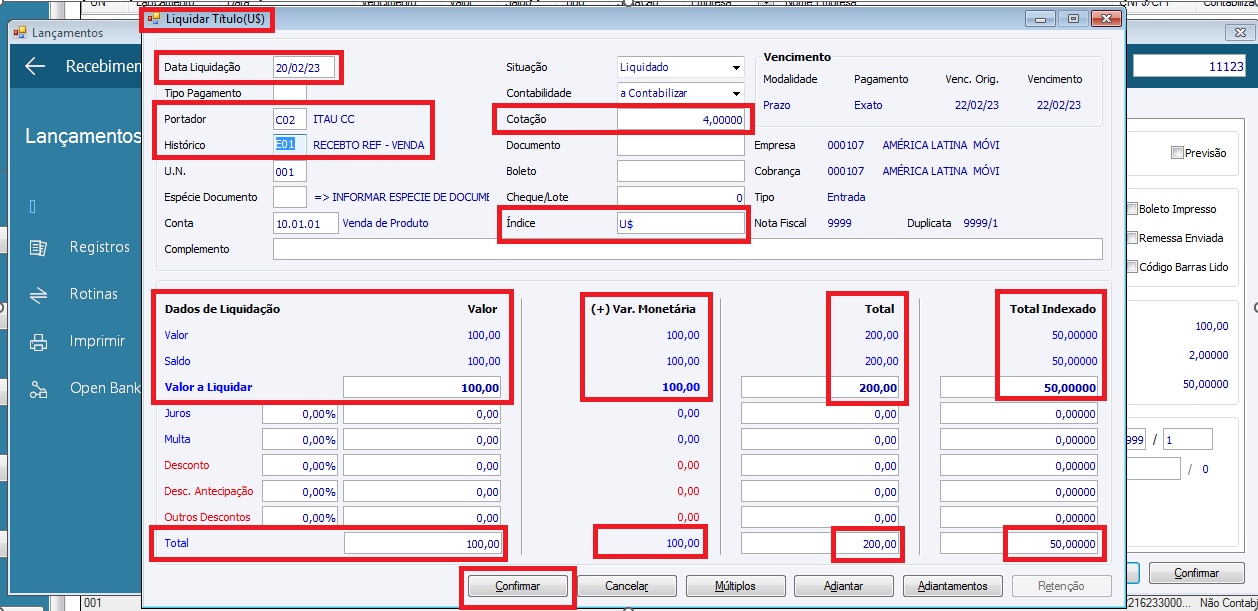Click the Valor a Liquidar amount field
This screenshot has width=1258, height=611.
(x=423, y=387)
